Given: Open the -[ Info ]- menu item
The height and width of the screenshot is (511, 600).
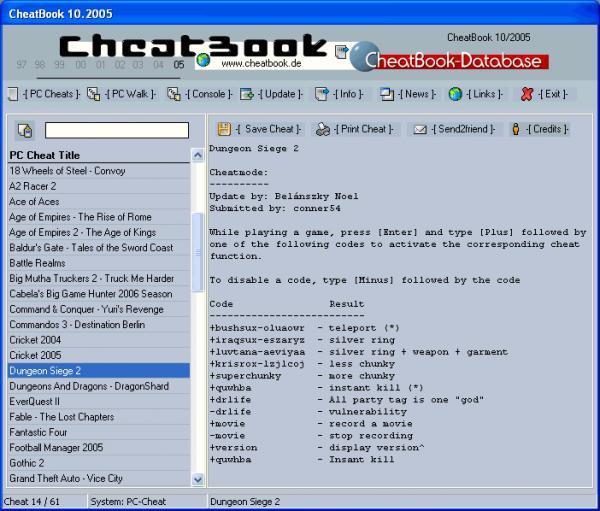Looking at the screenshot, I should [x=348, y=94].
